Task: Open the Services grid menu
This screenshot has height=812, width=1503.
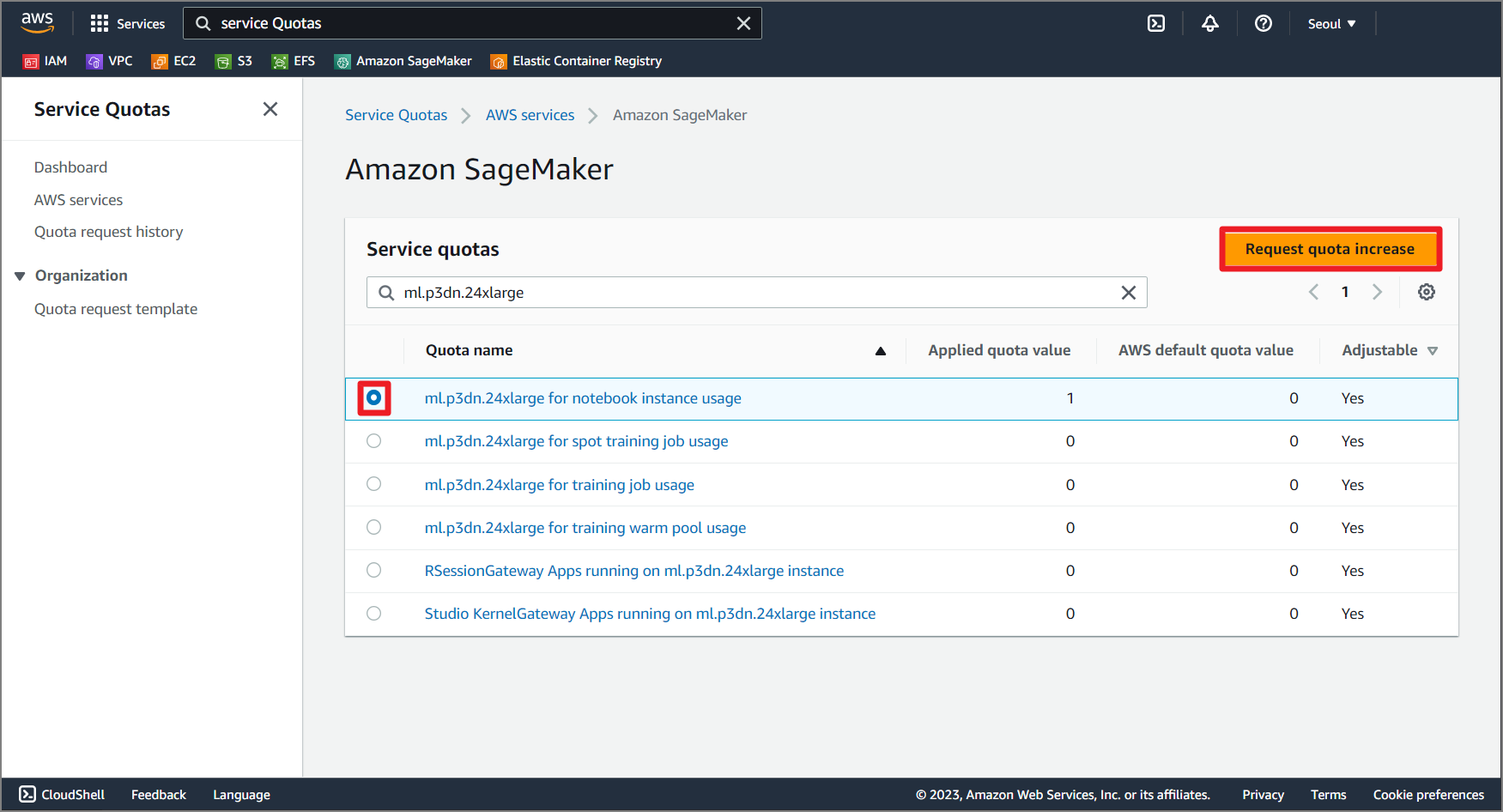Action: coord(127,23)
